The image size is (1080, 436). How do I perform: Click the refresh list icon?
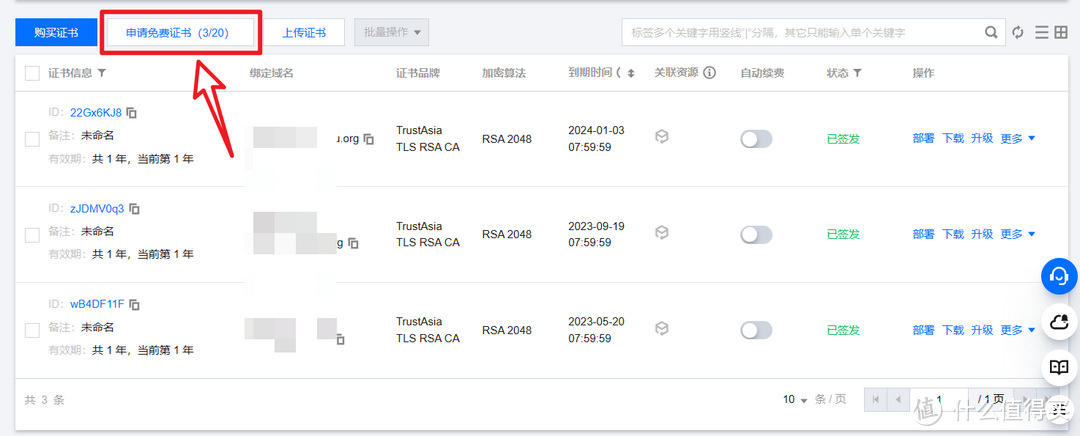1019,33
